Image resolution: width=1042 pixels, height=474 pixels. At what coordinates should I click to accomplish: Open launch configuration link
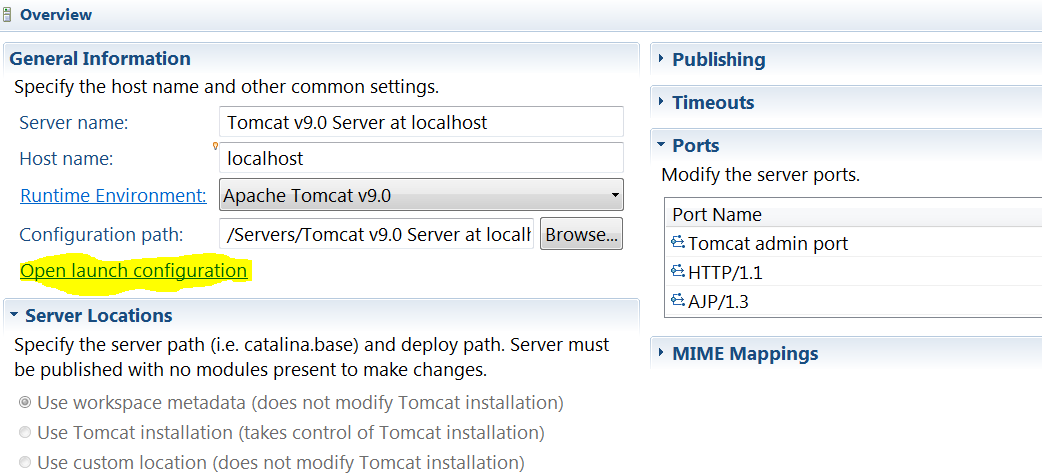(x=134, y=271)
